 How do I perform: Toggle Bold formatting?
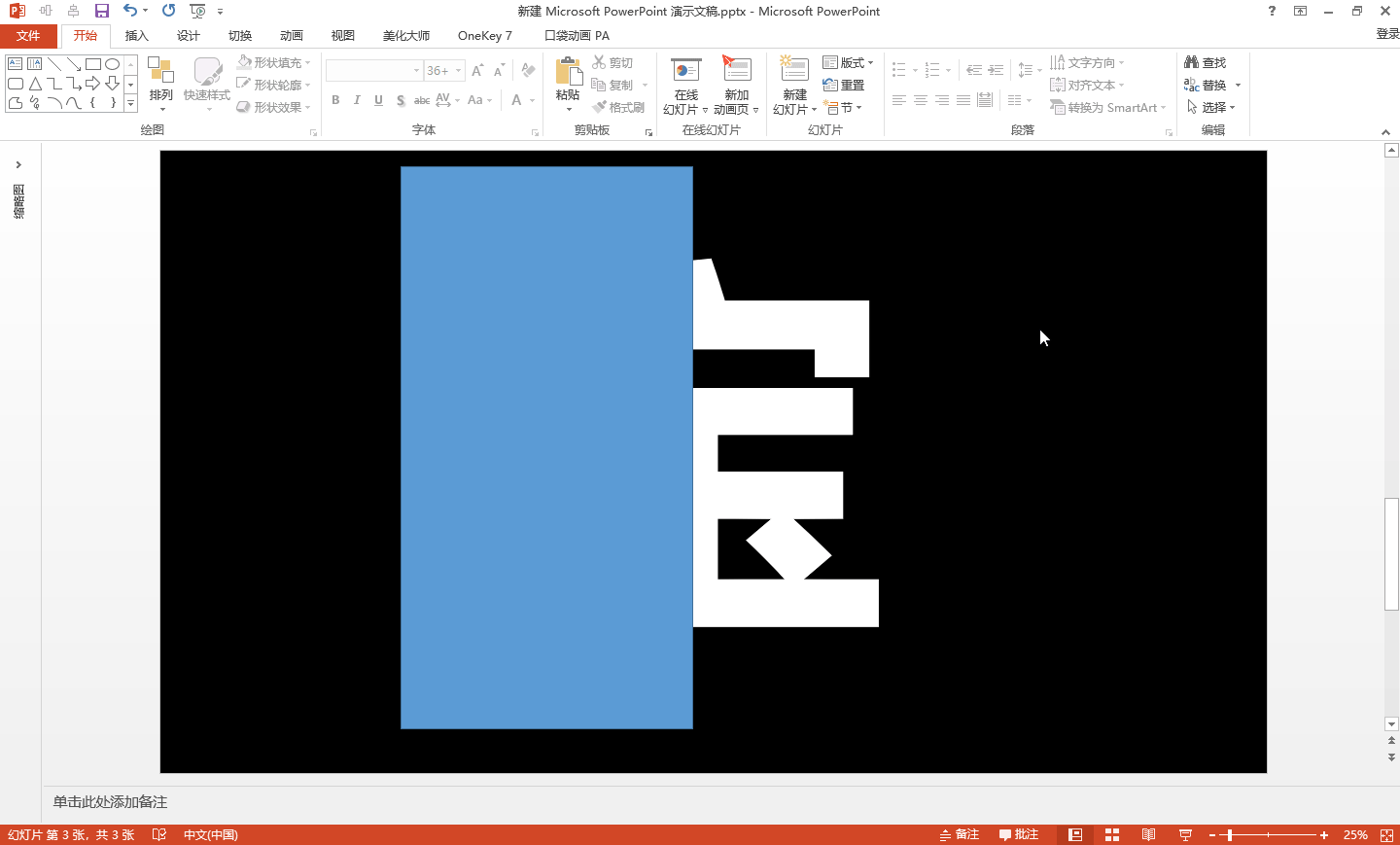pos(335,100)
